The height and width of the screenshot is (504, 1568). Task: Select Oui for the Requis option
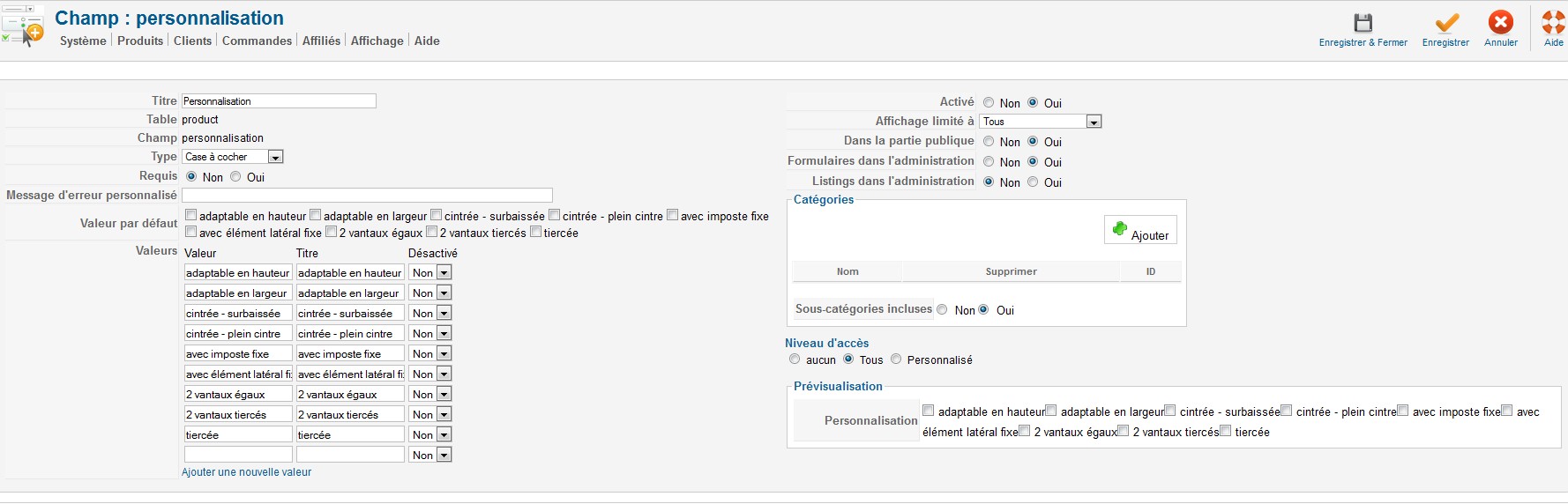click(235, 176)
